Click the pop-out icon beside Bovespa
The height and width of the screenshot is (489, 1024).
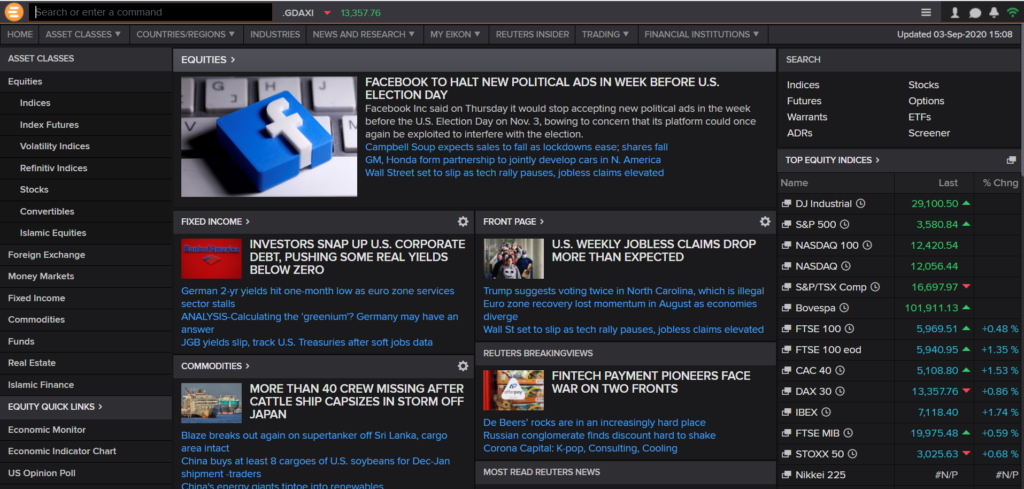pyautogui.click(x=786, y=308)
